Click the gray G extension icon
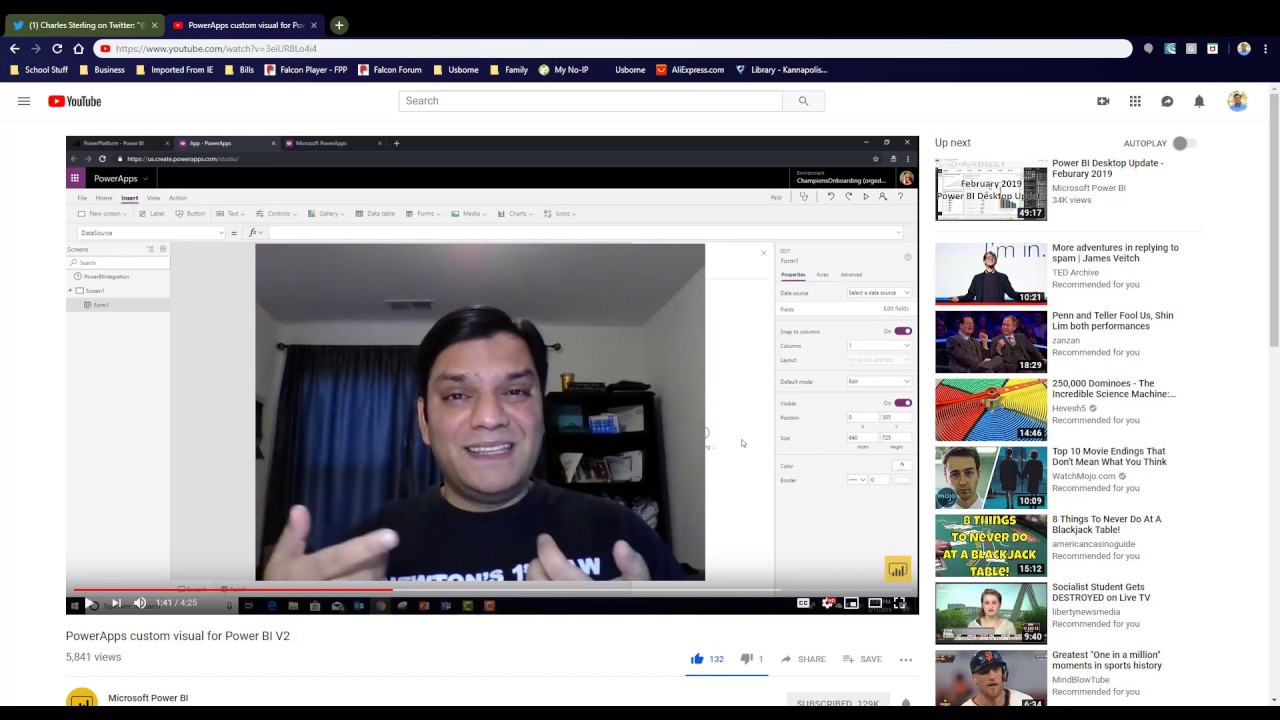 point(1191,48)
